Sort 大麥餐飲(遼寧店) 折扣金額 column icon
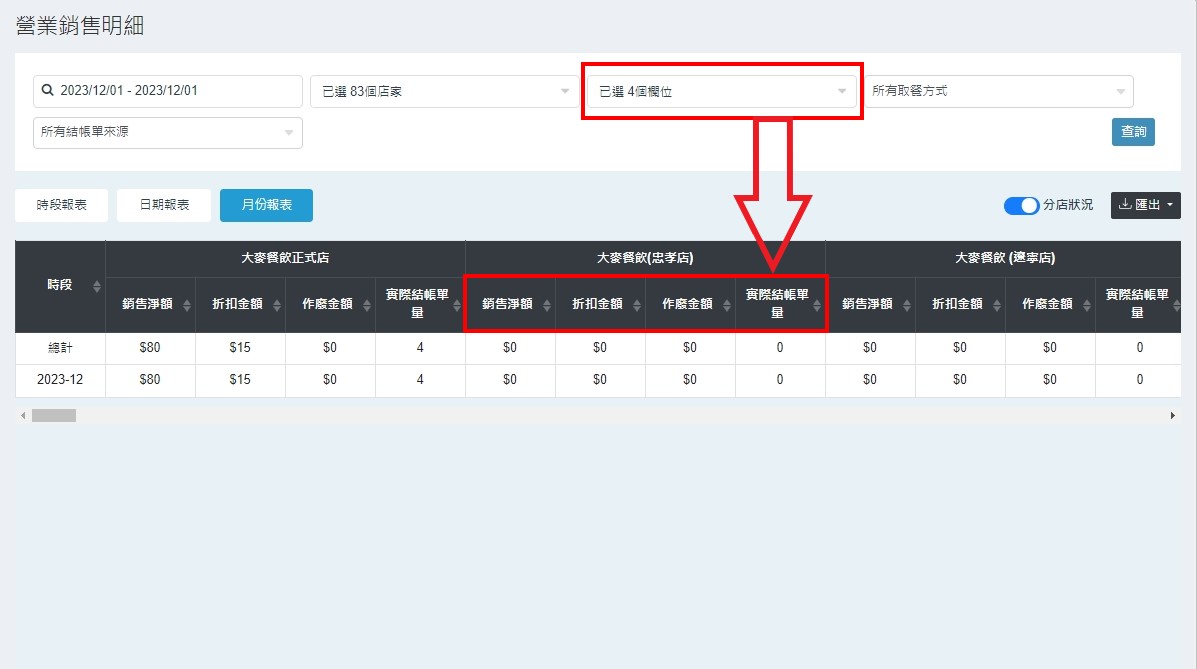This screenshot has height=669, width=1197. [x=997, y=306]
